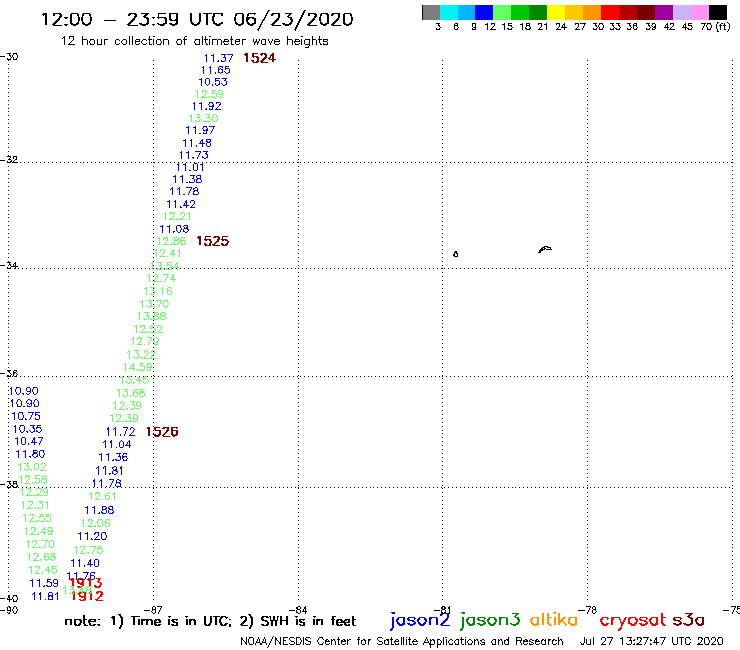740x650 pixels.
Task: Click the green 13.30 value
Action: pos(203,118)
